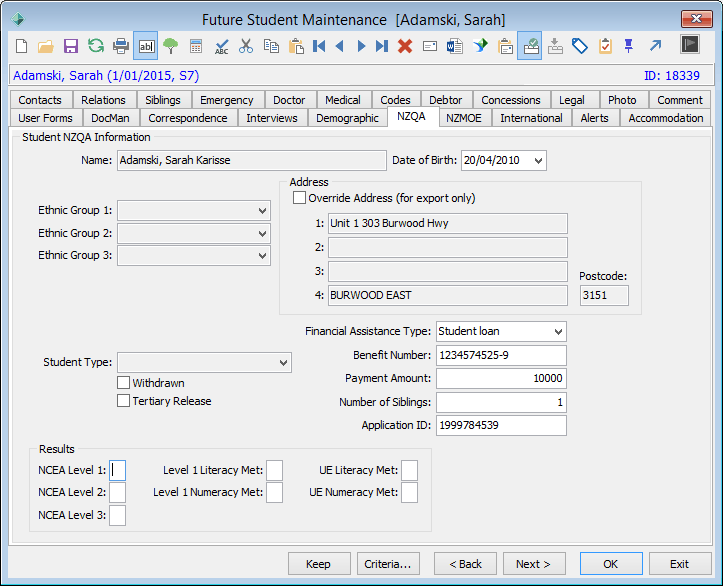Run spell check with the ABC checkmark icon
The image size is (723, 586).
coord(221,46)
